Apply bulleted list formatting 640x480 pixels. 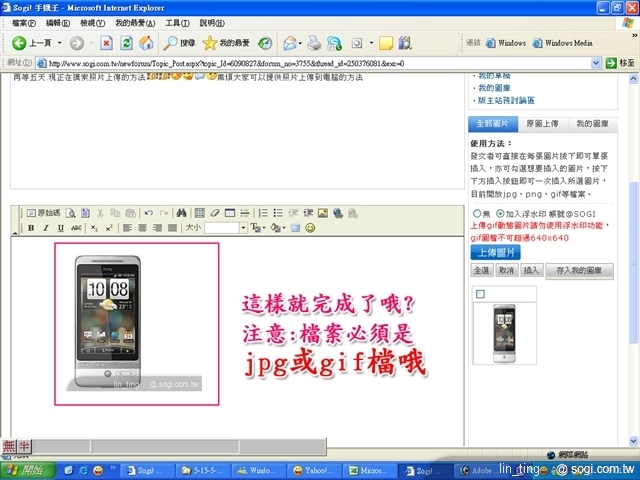[x=278, y=213]
